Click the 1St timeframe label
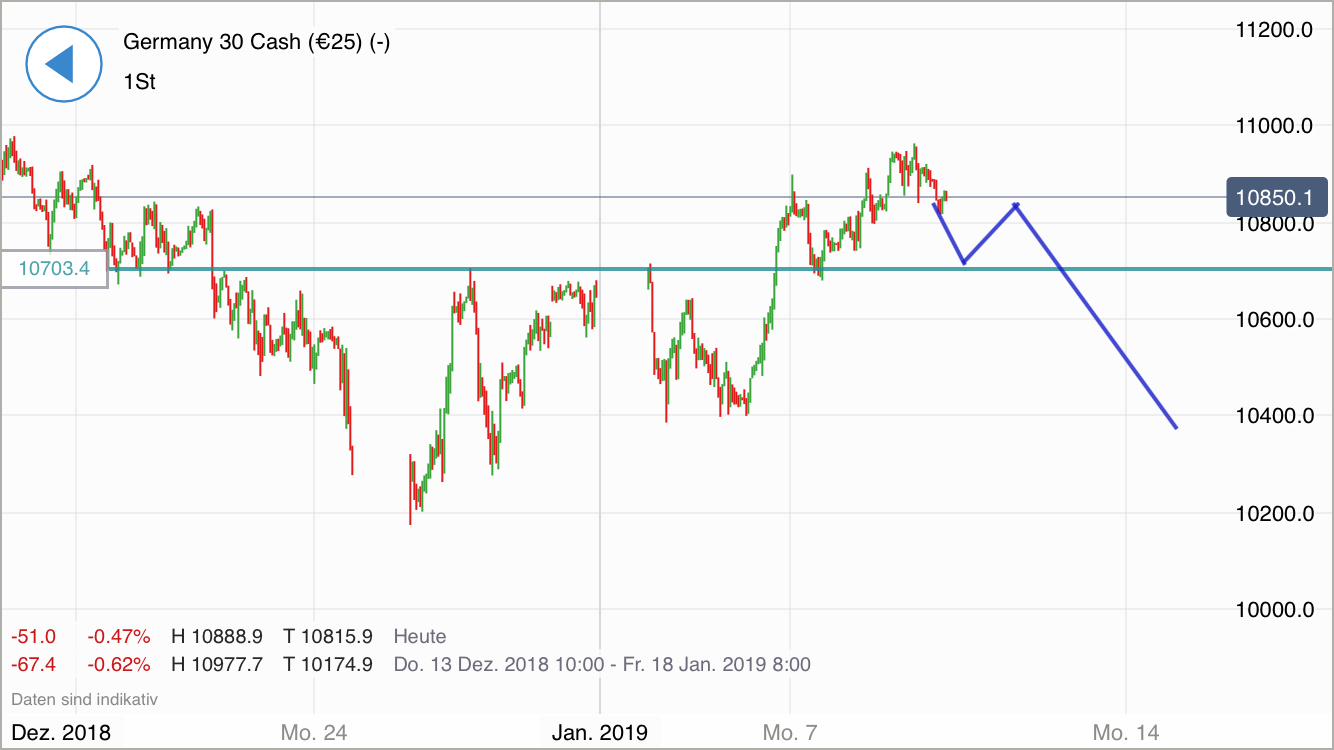The width and height of the screenshot is (1334, 750). [139, 82]
